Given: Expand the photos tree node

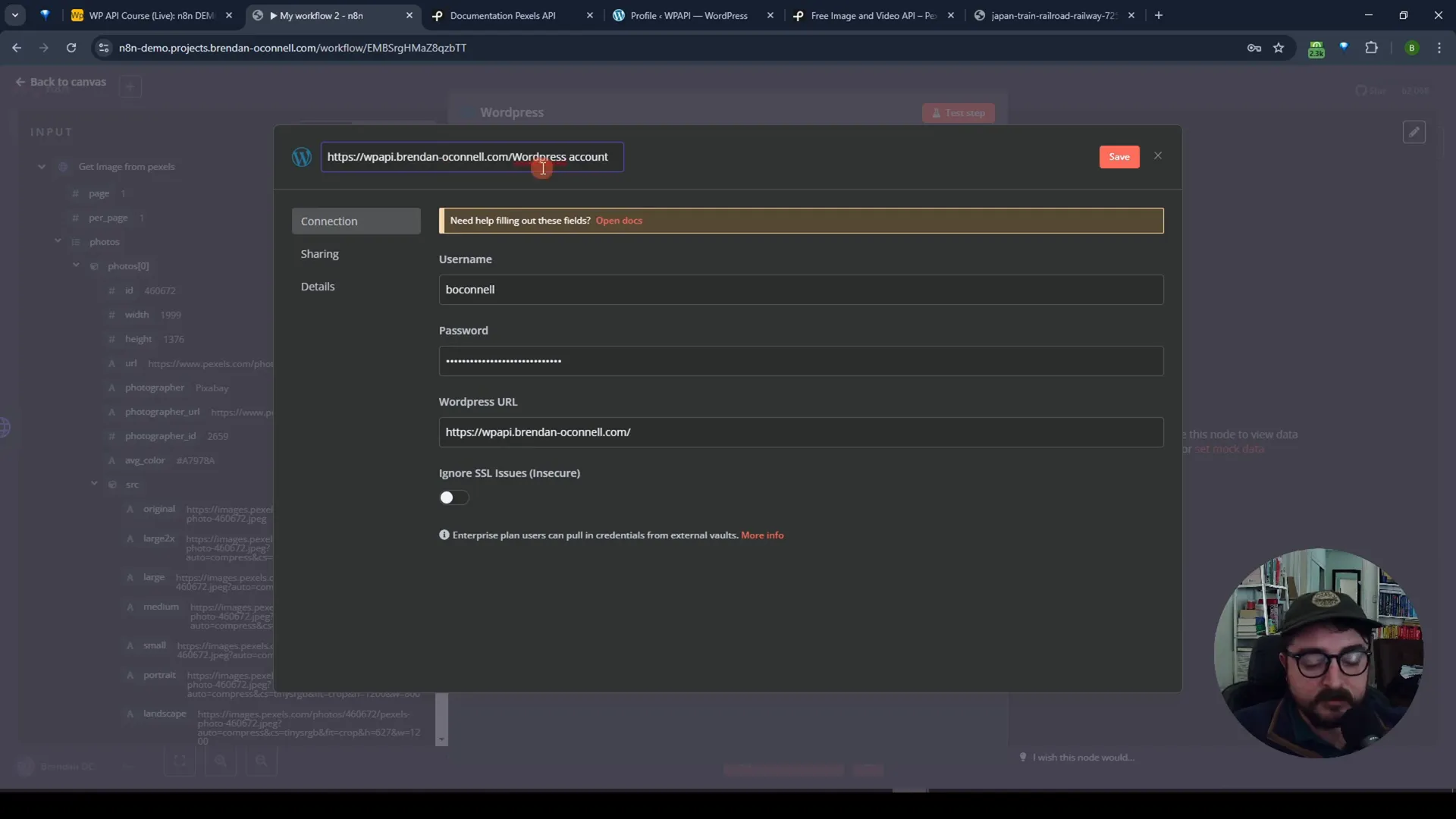Looking at the screenshot, I should point(58,241).
